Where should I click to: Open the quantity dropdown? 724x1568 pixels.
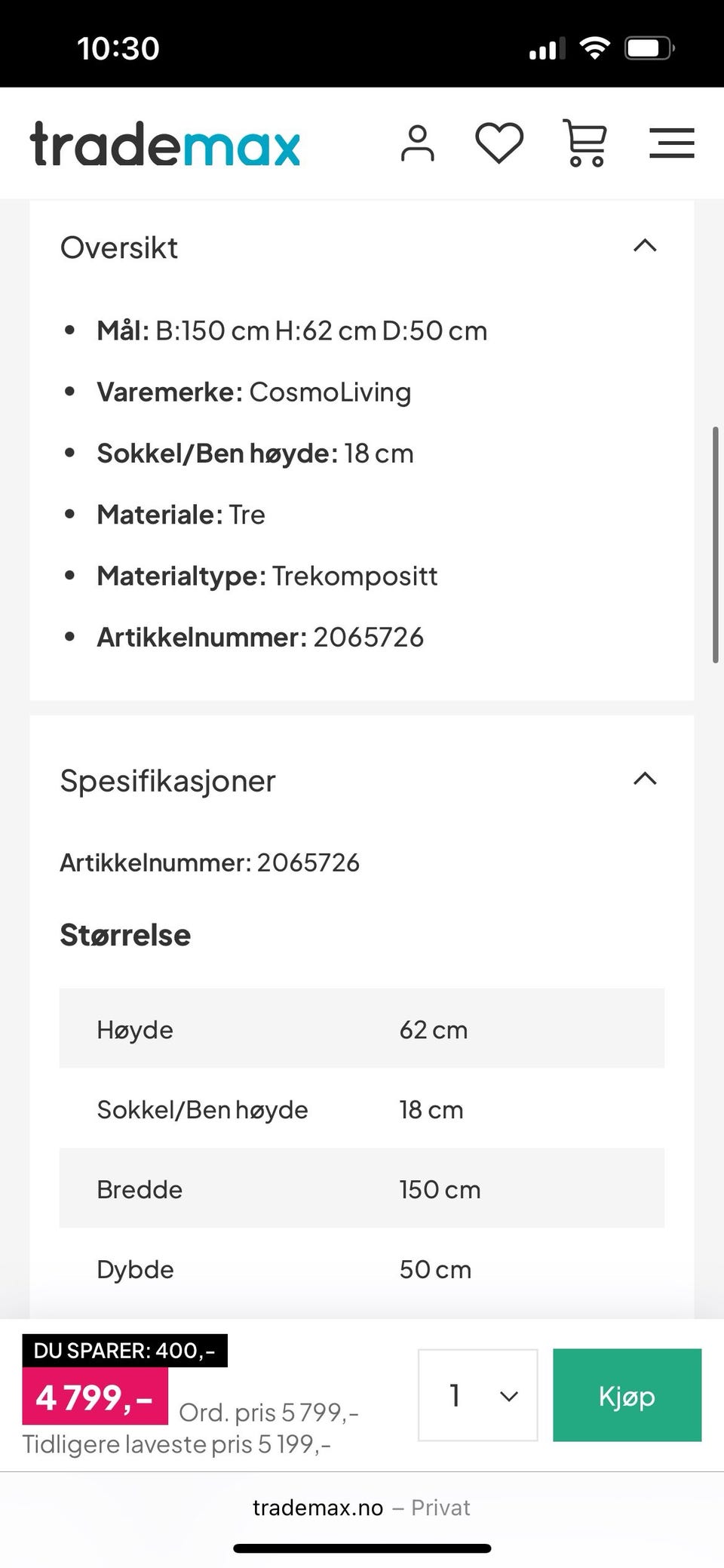[x=477, y=1395]
